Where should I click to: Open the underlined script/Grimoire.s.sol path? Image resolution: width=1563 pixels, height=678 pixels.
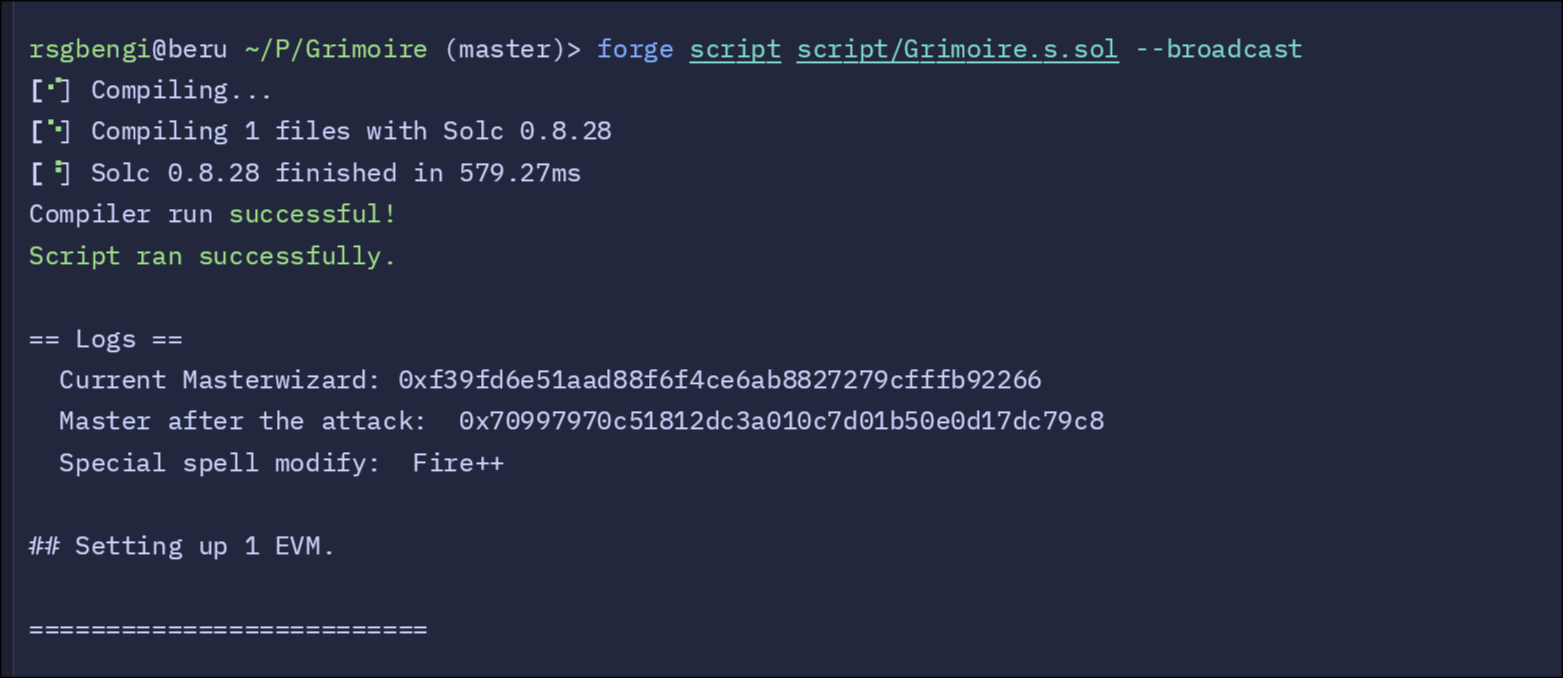(x=957, y=49)
